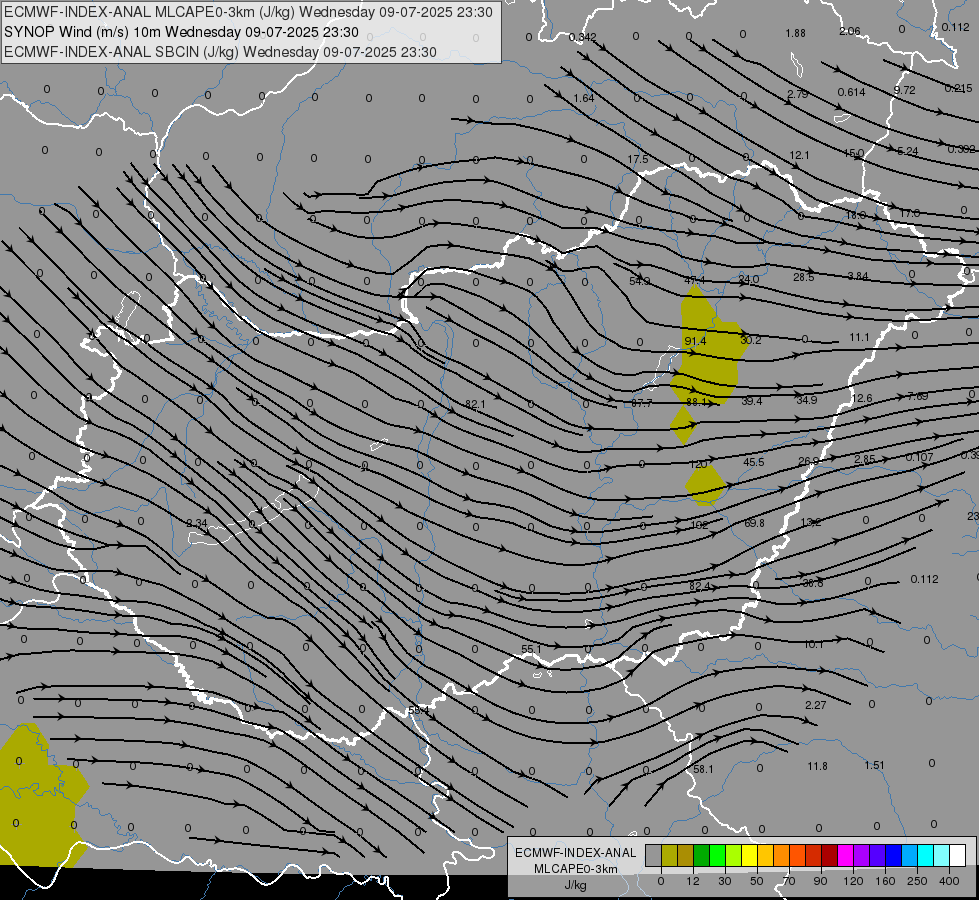979x900 pixels.
Task: Click the map value 82.1
Action: point(475,405)
